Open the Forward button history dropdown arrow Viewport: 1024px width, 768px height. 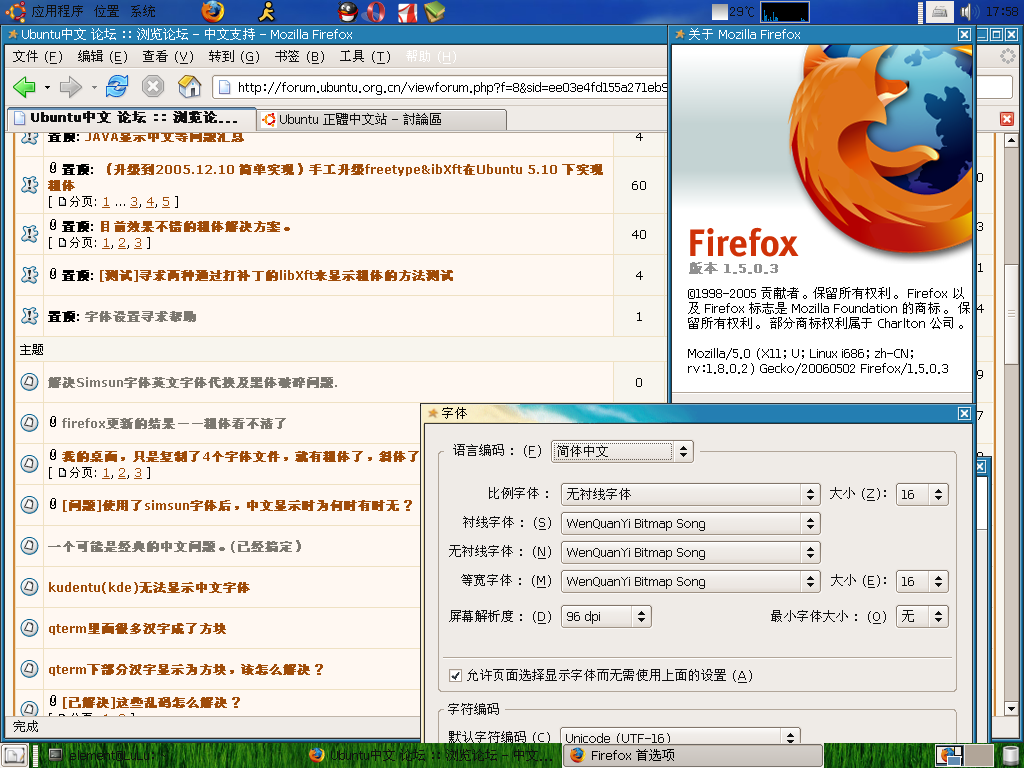point(94,87)
